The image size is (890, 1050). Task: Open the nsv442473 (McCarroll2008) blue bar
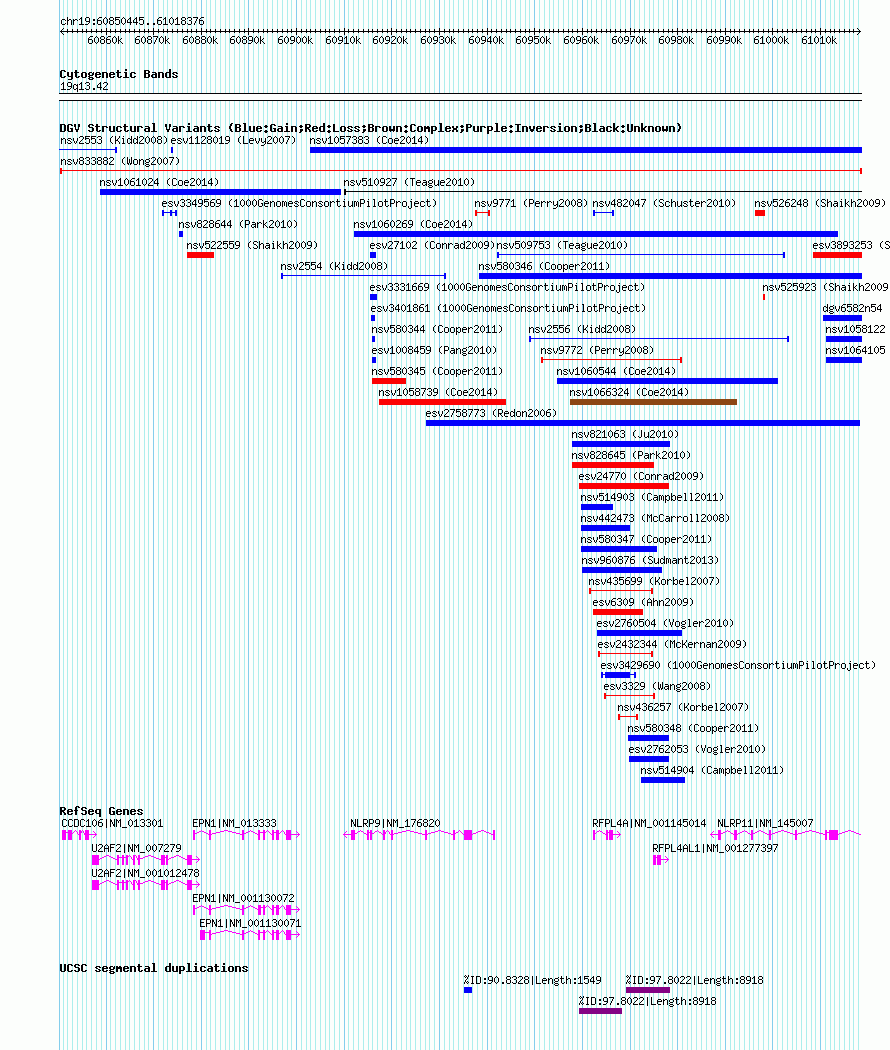coord(605,528)
